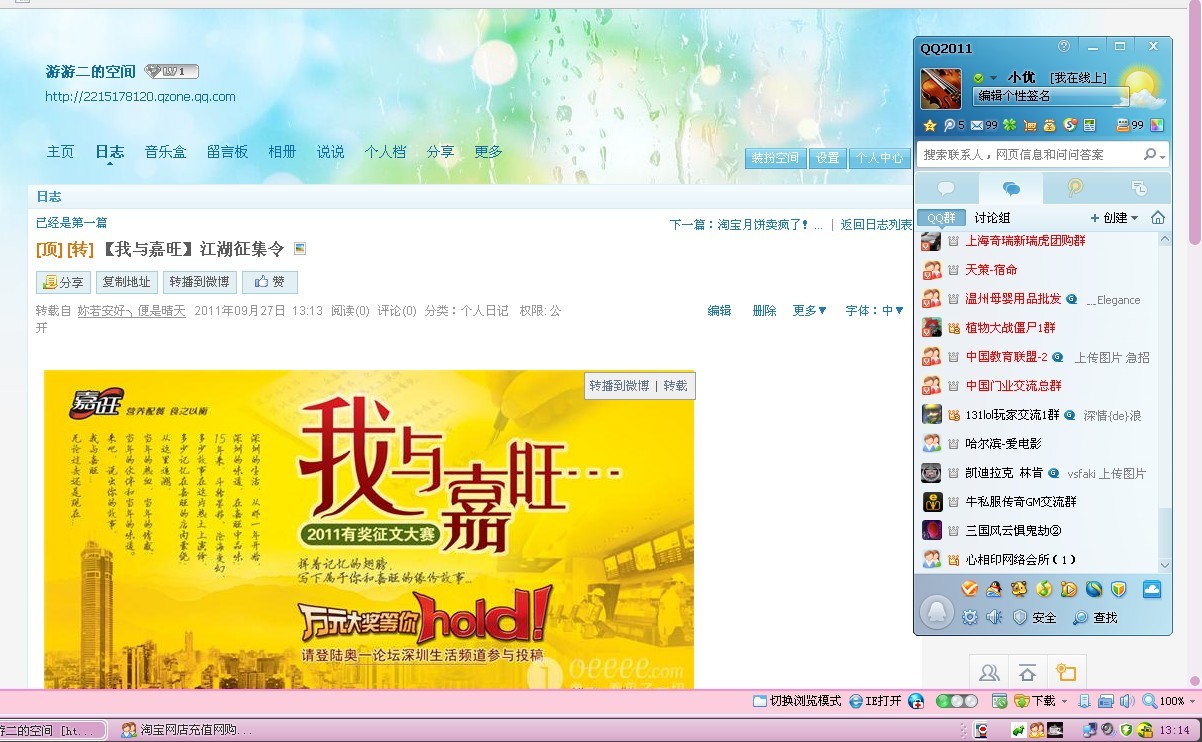
Task: Open the 相册 navigation item
Action: (282, 152)
